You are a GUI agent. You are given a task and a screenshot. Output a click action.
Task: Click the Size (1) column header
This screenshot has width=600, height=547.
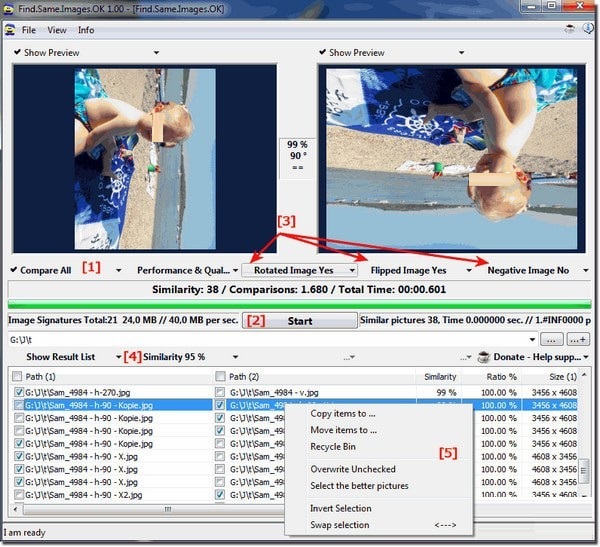tap(550, 377)
